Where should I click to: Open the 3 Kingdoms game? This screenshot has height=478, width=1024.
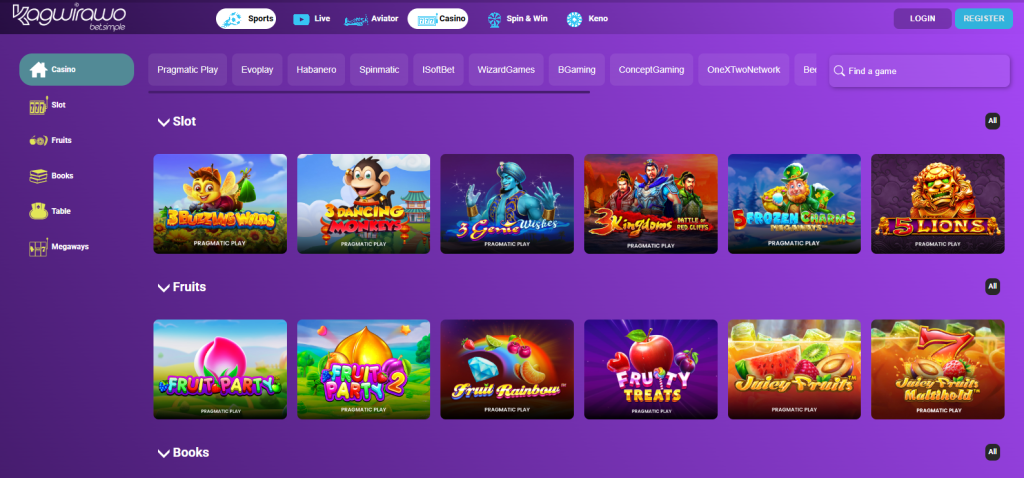pos(651,204)
